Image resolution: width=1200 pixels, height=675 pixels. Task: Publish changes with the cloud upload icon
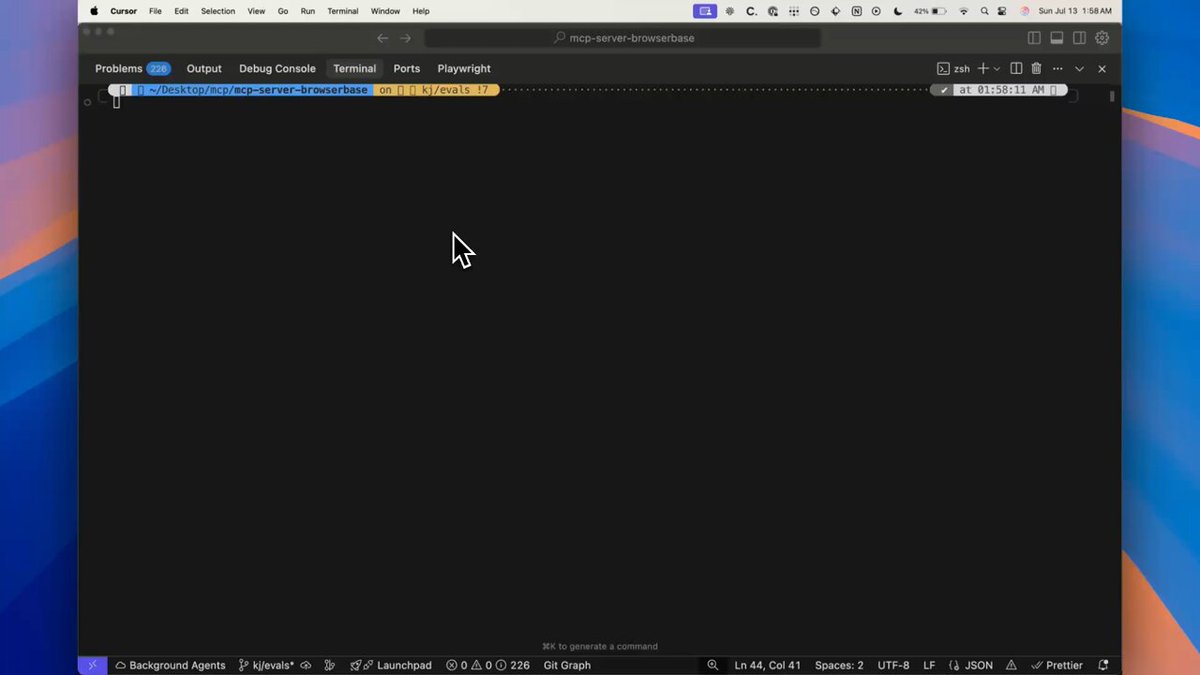(x=306, y=665)
